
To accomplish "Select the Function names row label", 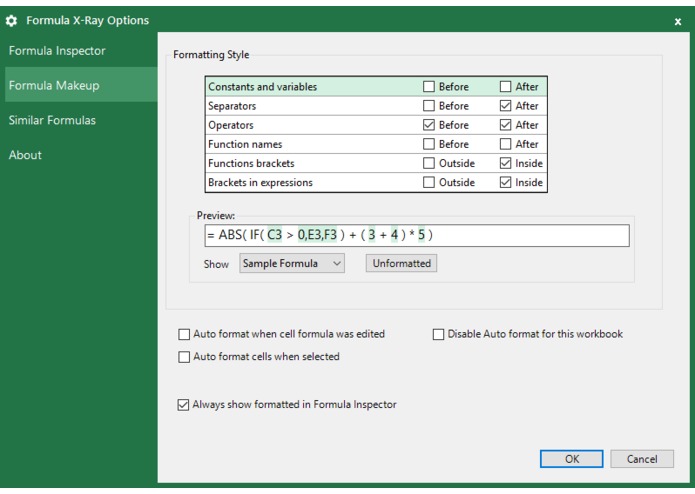I will [x=245, y=144].
